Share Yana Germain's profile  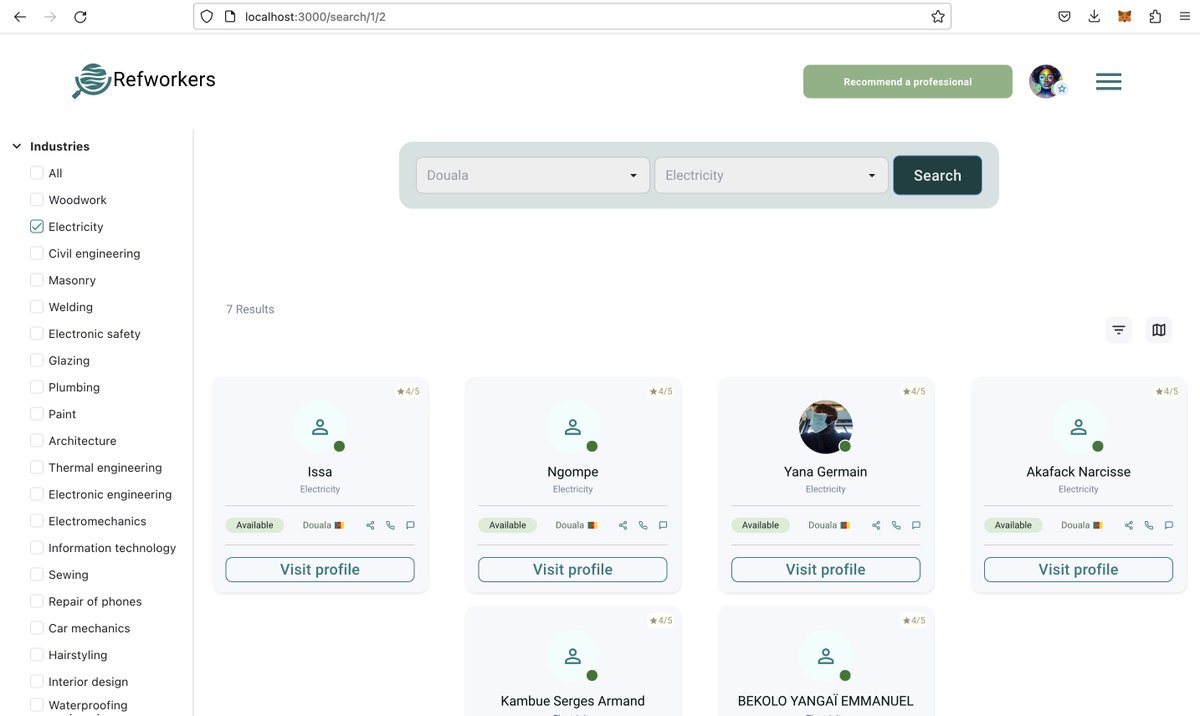tap(876, 525)
